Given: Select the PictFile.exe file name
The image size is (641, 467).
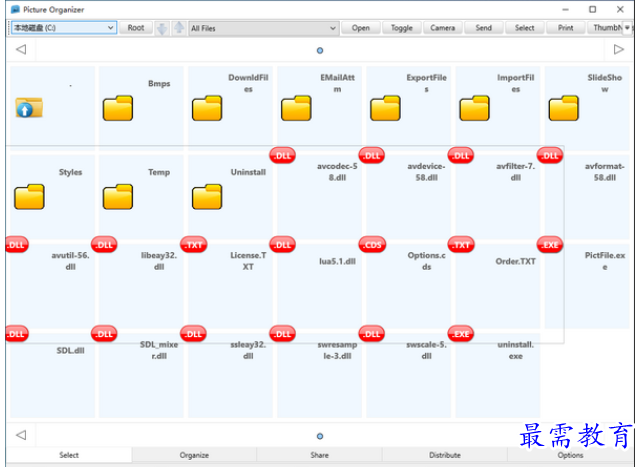Looking at the screenshot, I should [x=605, y=261].
